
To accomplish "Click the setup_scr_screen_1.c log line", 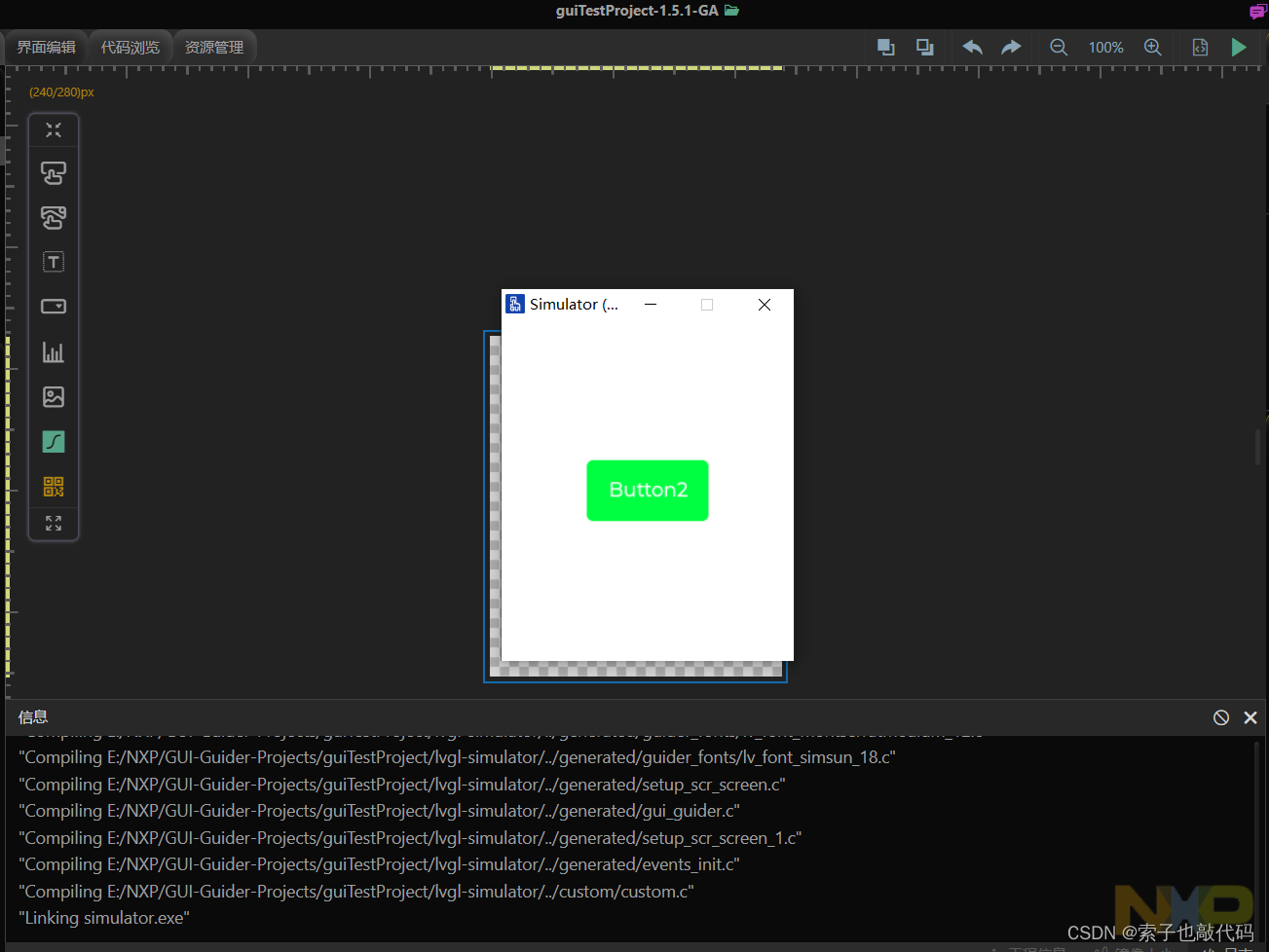I will click(x=410, y=838).
